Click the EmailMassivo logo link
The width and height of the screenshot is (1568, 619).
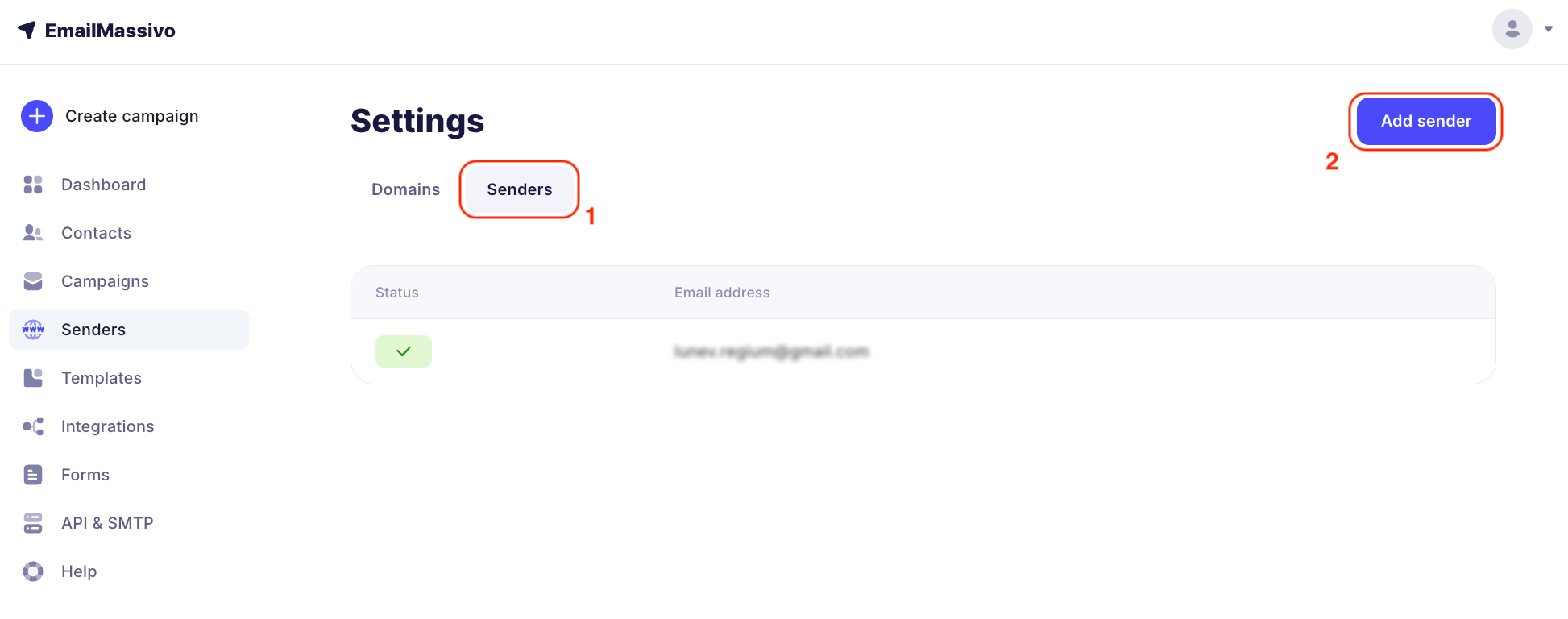(97, 31)
